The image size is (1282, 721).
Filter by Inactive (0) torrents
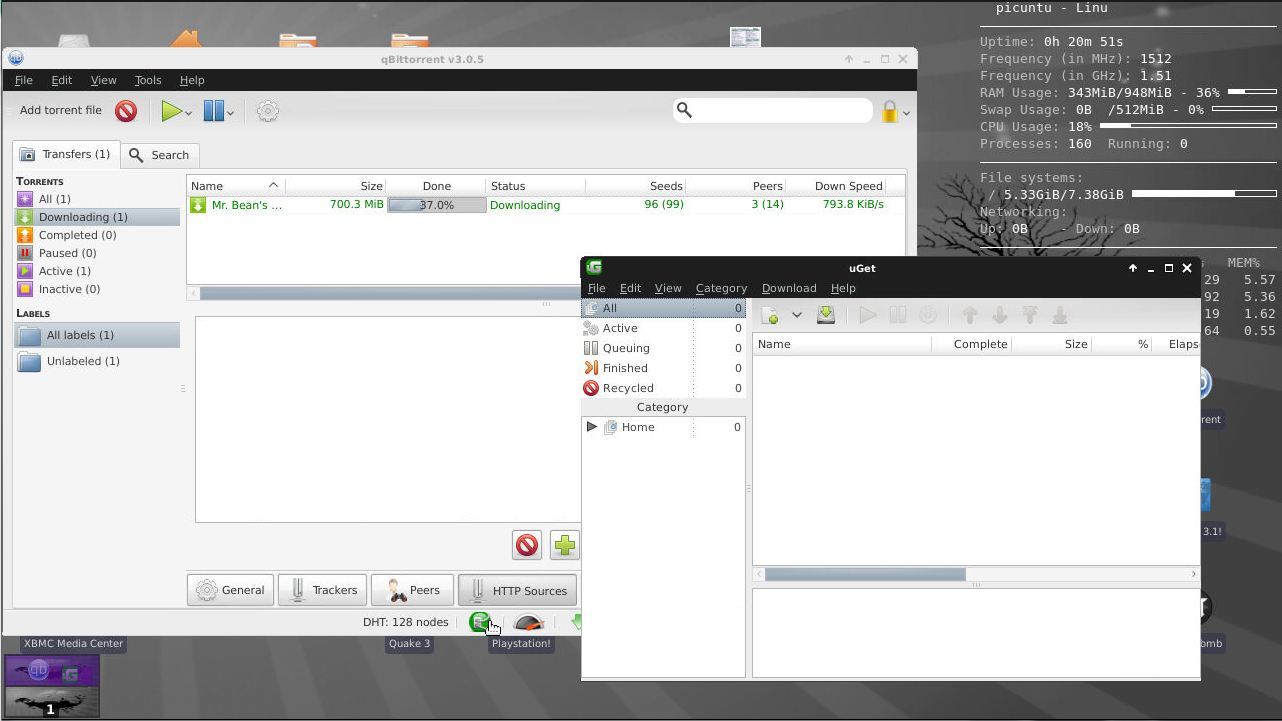point(98,289)
